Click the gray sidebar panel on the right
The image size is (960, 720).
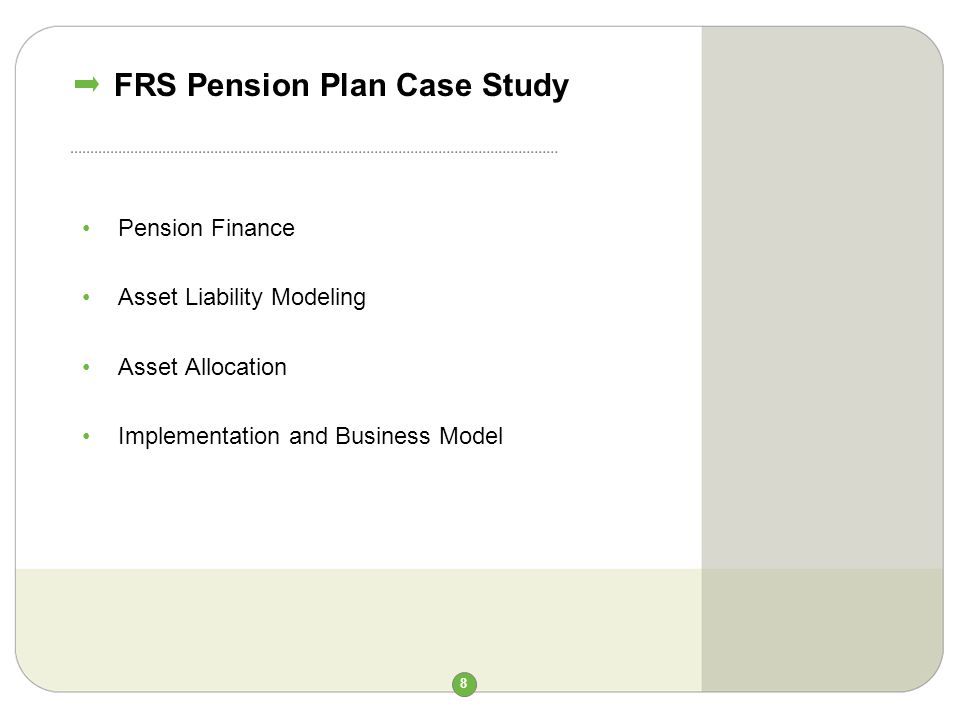[x=822, y=297]
